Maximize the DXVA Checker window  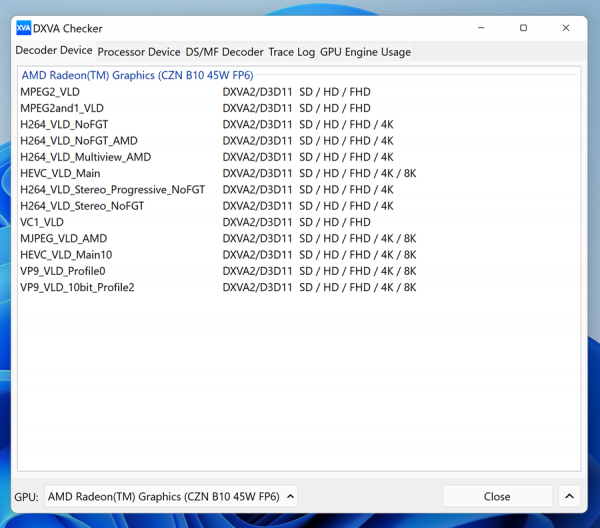tap(523, 28)
